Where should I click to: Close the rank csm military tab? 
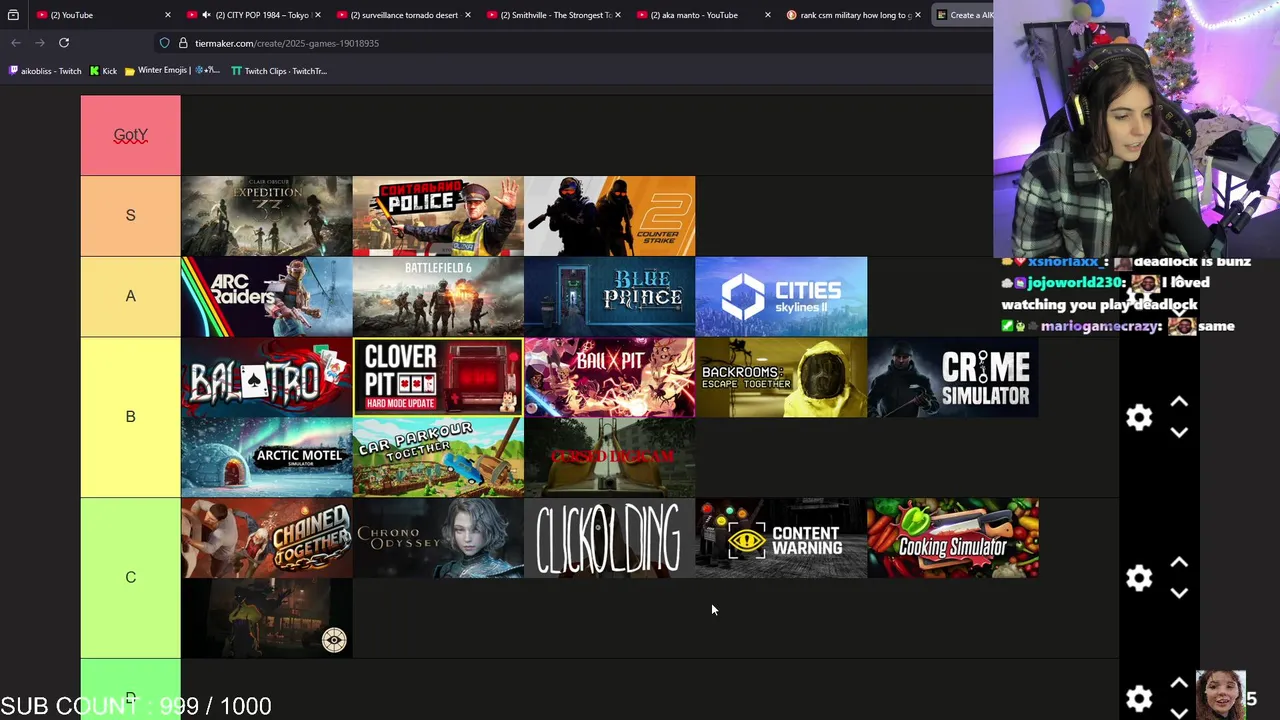click(x=918, y=15)
